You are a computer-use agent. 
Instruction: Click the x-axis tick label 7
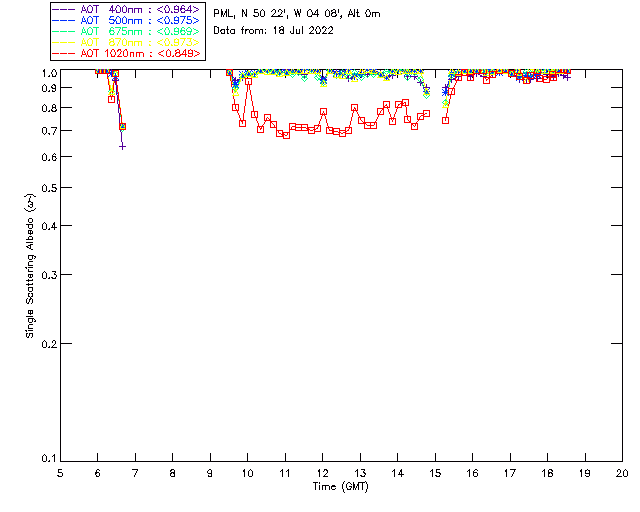tap(135, 473)
